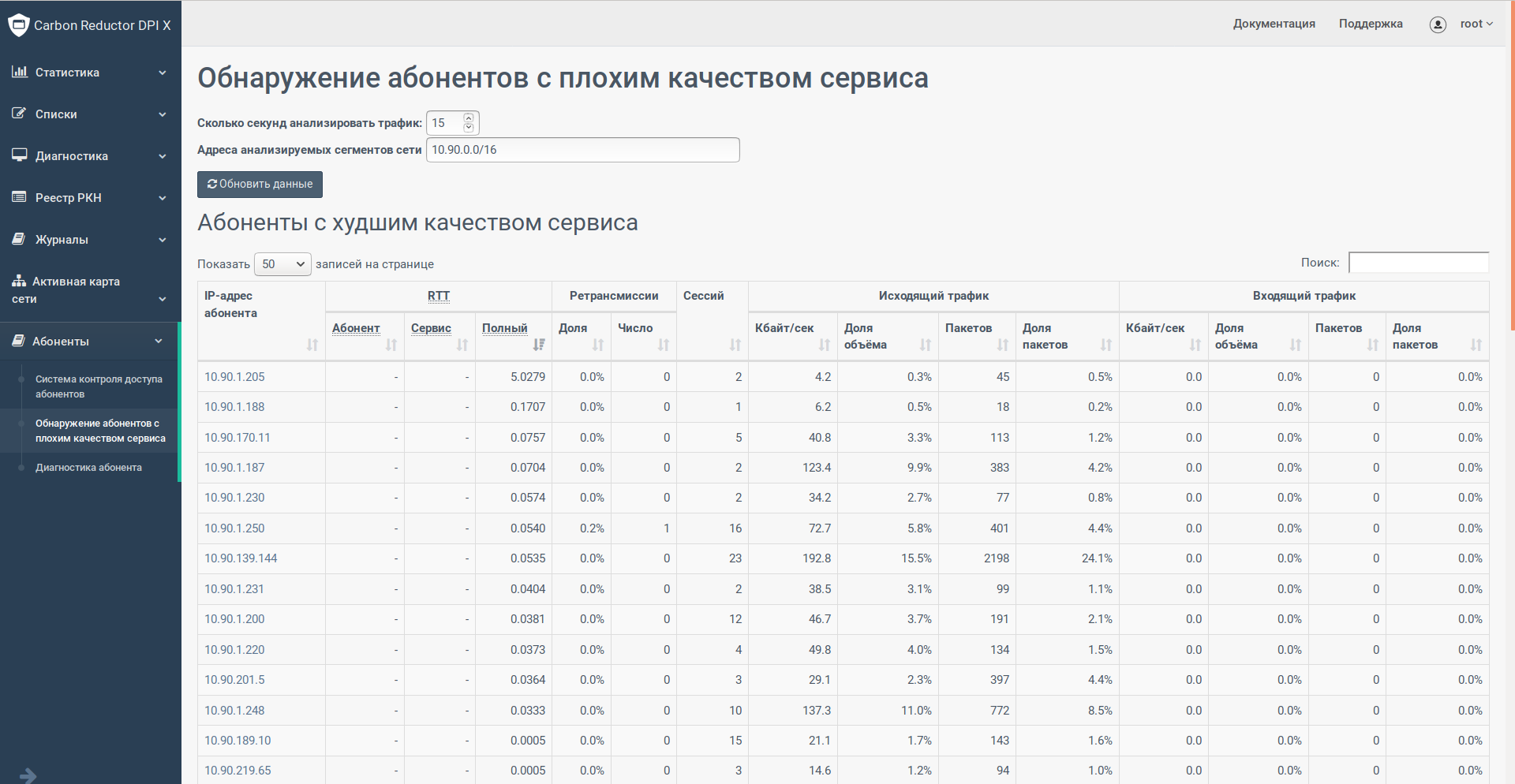Expand the Диагностика menu chevron
1515x784 pixels.
coord(163,156)
